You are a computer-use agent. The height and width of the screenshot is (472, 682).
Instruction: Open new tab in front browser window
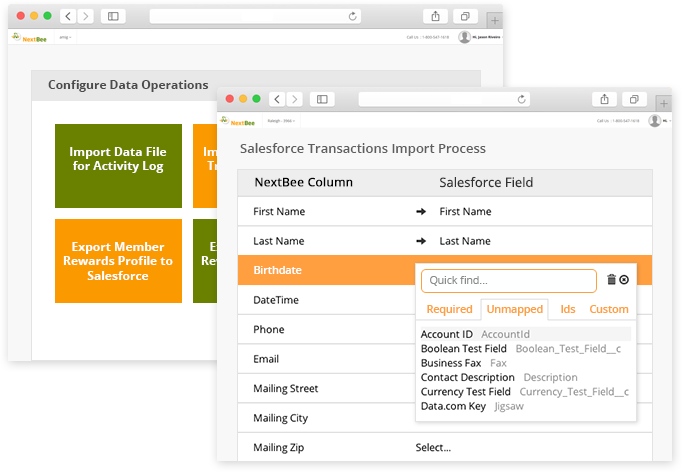(x=664, y=104)
